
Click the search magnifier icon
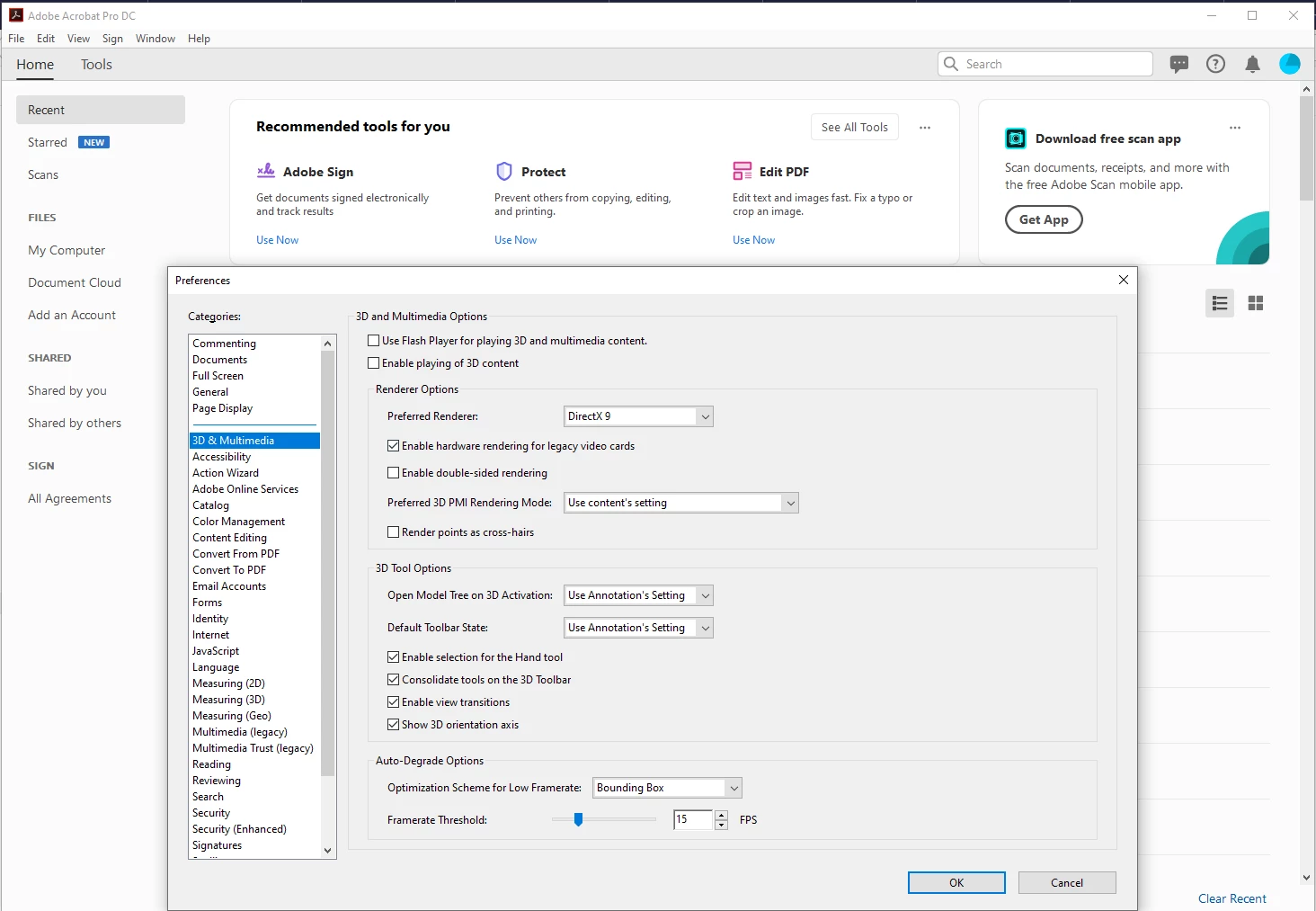(x=951, y=64)
